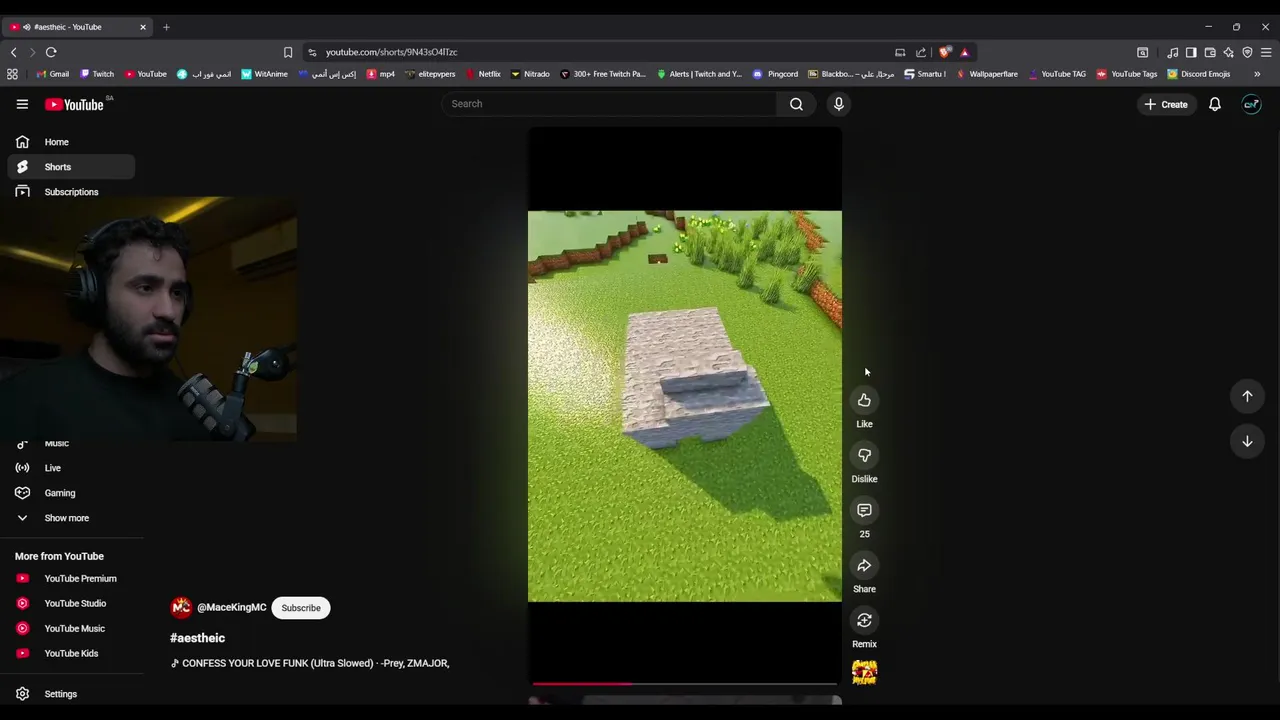Reload the page
This screenshot has height=720, width=1280.
[x=51, y=52]
